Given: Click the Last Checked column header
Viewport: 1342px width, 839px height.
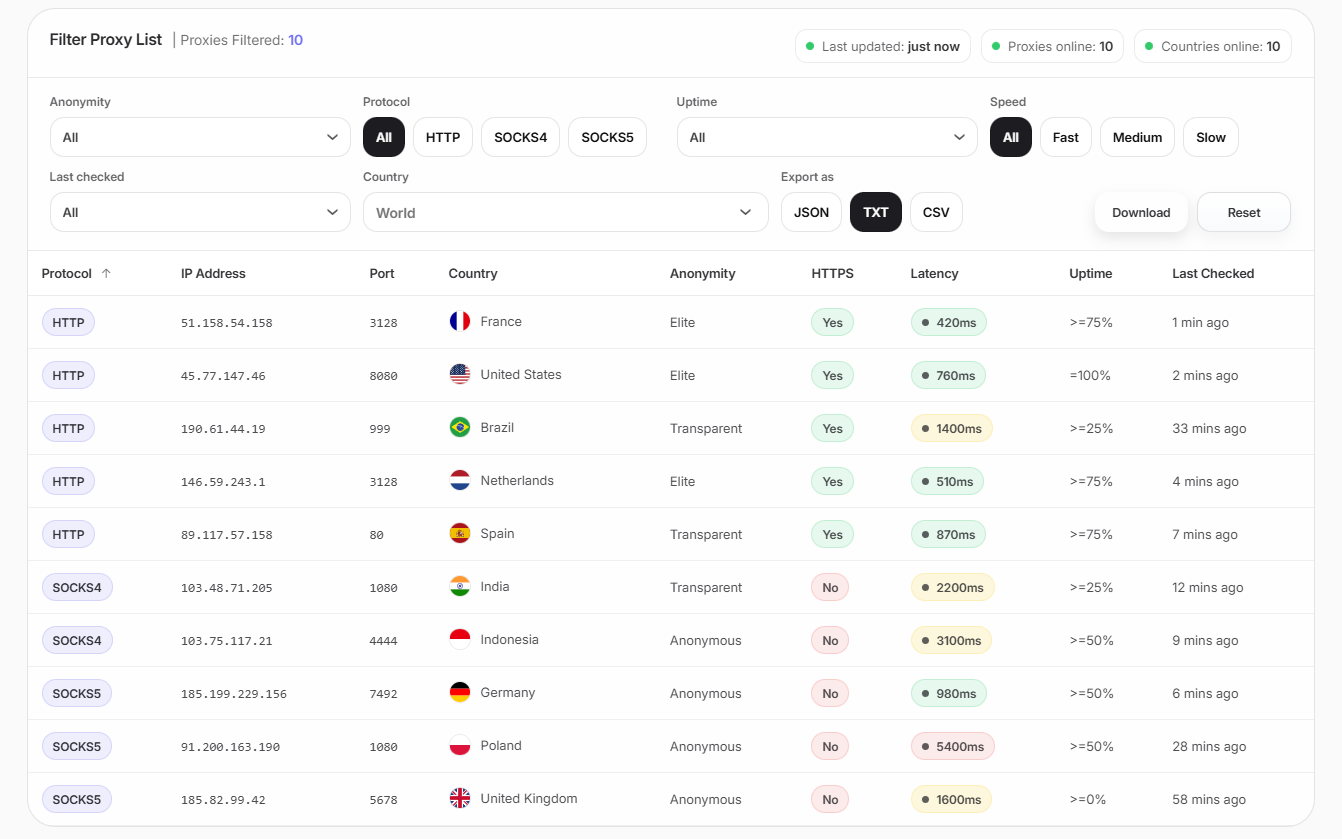Looking at the screenshot, I should tap(1213, 273).
